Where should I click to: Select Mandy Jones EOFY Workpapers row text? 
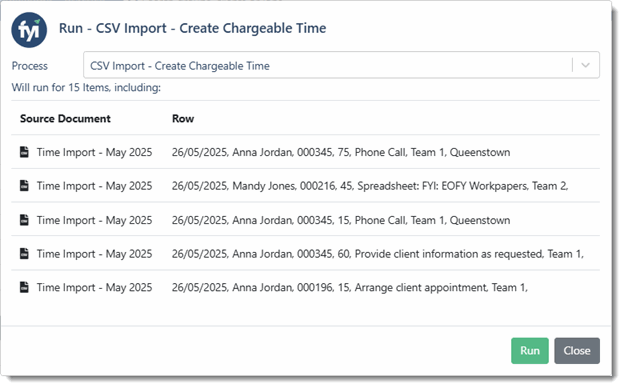tap(370, 186)
